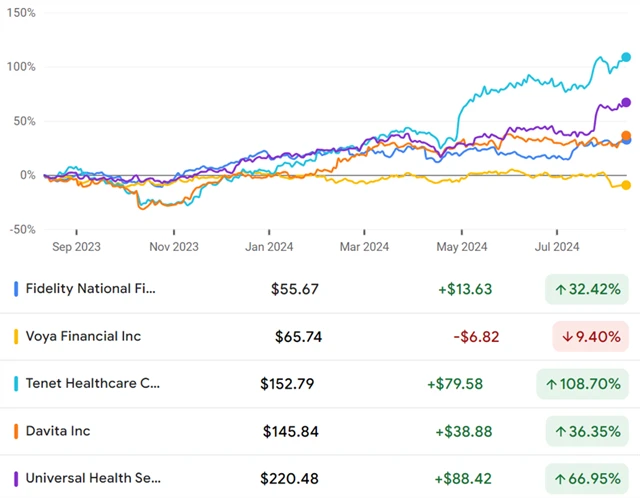The width and height of the screenshot is (640, 498).
Task: Click the Fidelity National Financial blue color marker
Action: point(16,289)
